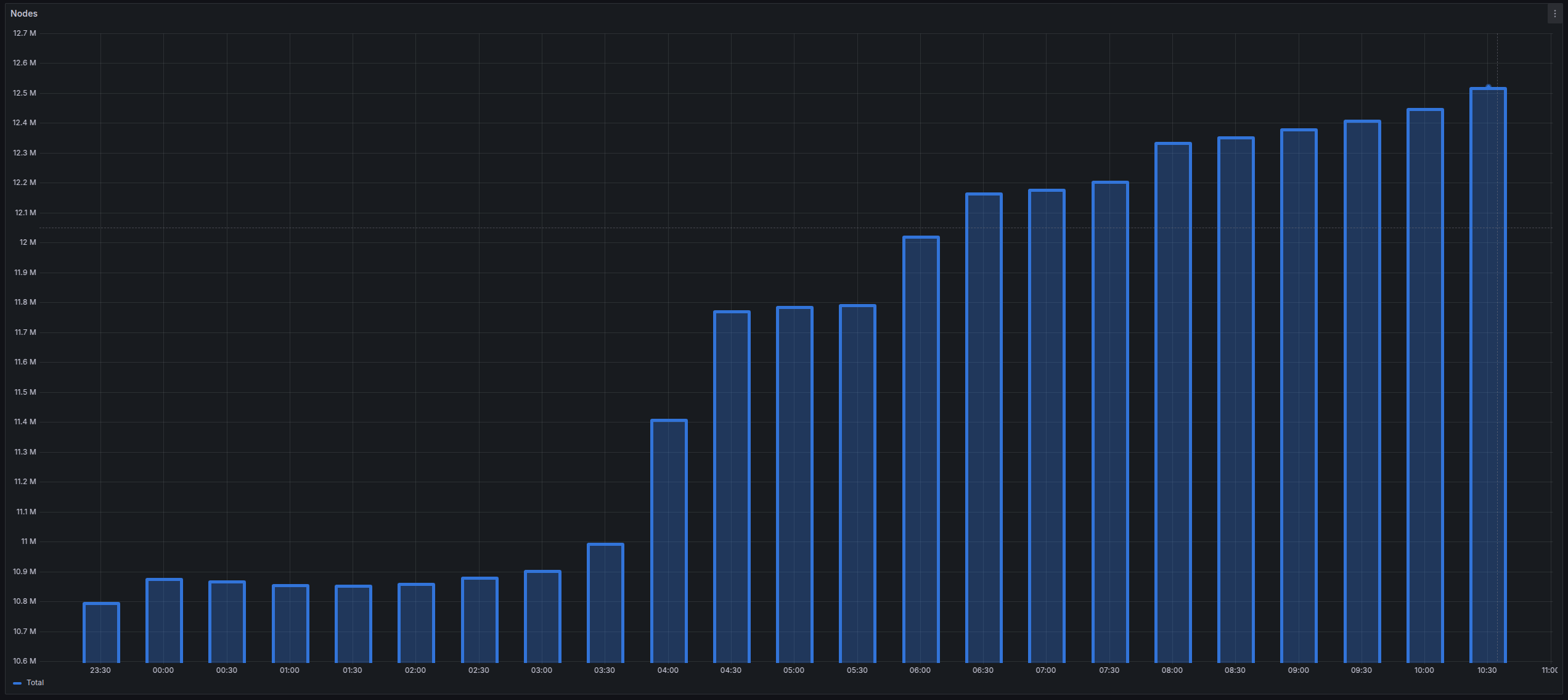Click the bar at 03:30
Screen dimensions: 1568x700
(605, 603)
